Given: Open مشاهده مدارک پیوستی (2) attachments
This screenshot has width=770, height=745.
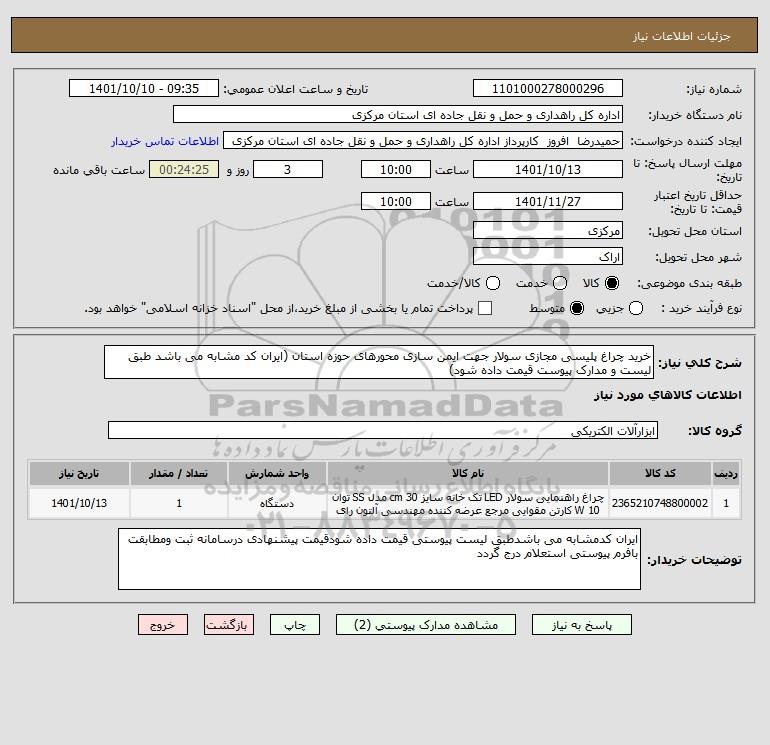Looking at the screenshot, I should tap(426, 625).
